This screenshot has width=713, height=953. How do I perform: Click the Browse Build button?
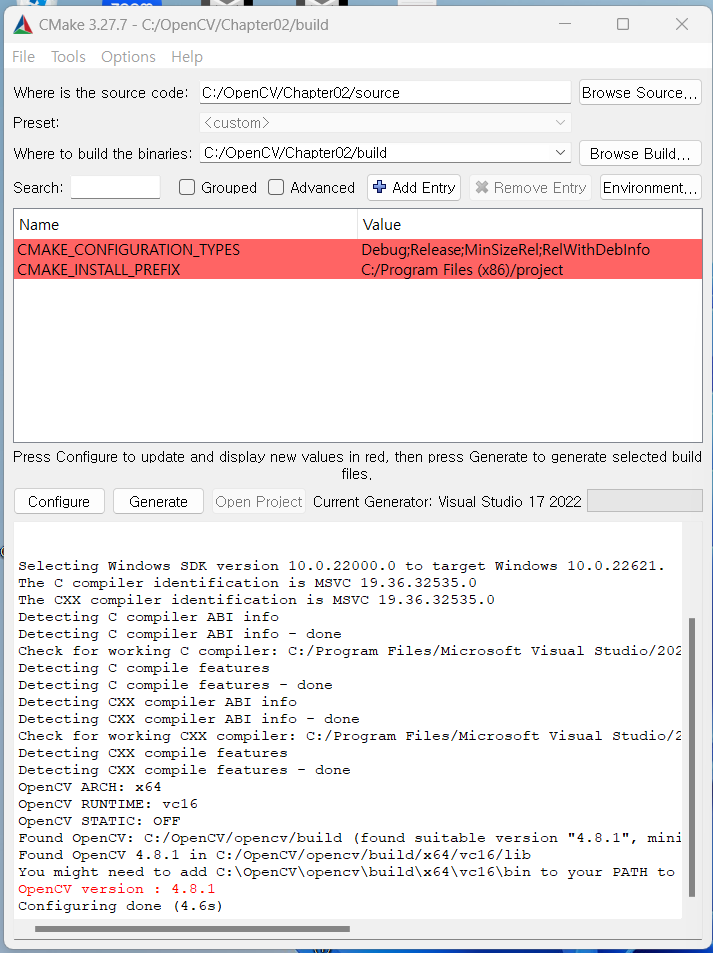point(640,154)
